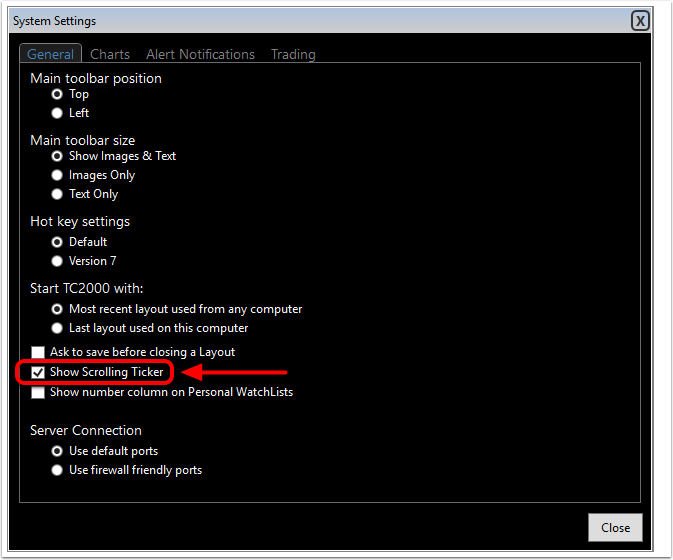Select Last layout used on this computer
Screen dimensions: 673x560
coord(57,328)
